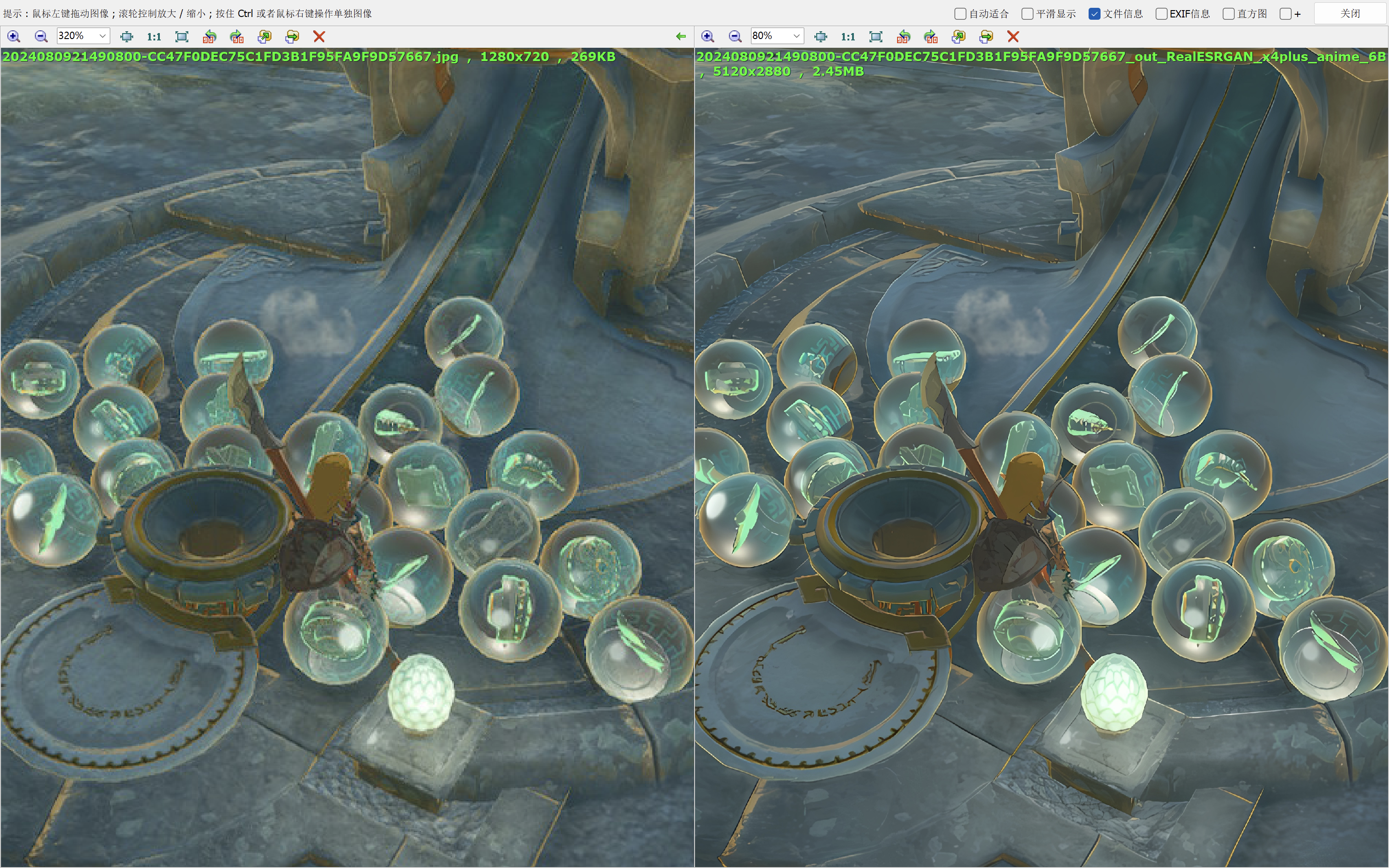The width and height of the screenshot is (1389, 868).
Task: Click move-to-folder icon in right pane
Action: [x=986, y=37]
